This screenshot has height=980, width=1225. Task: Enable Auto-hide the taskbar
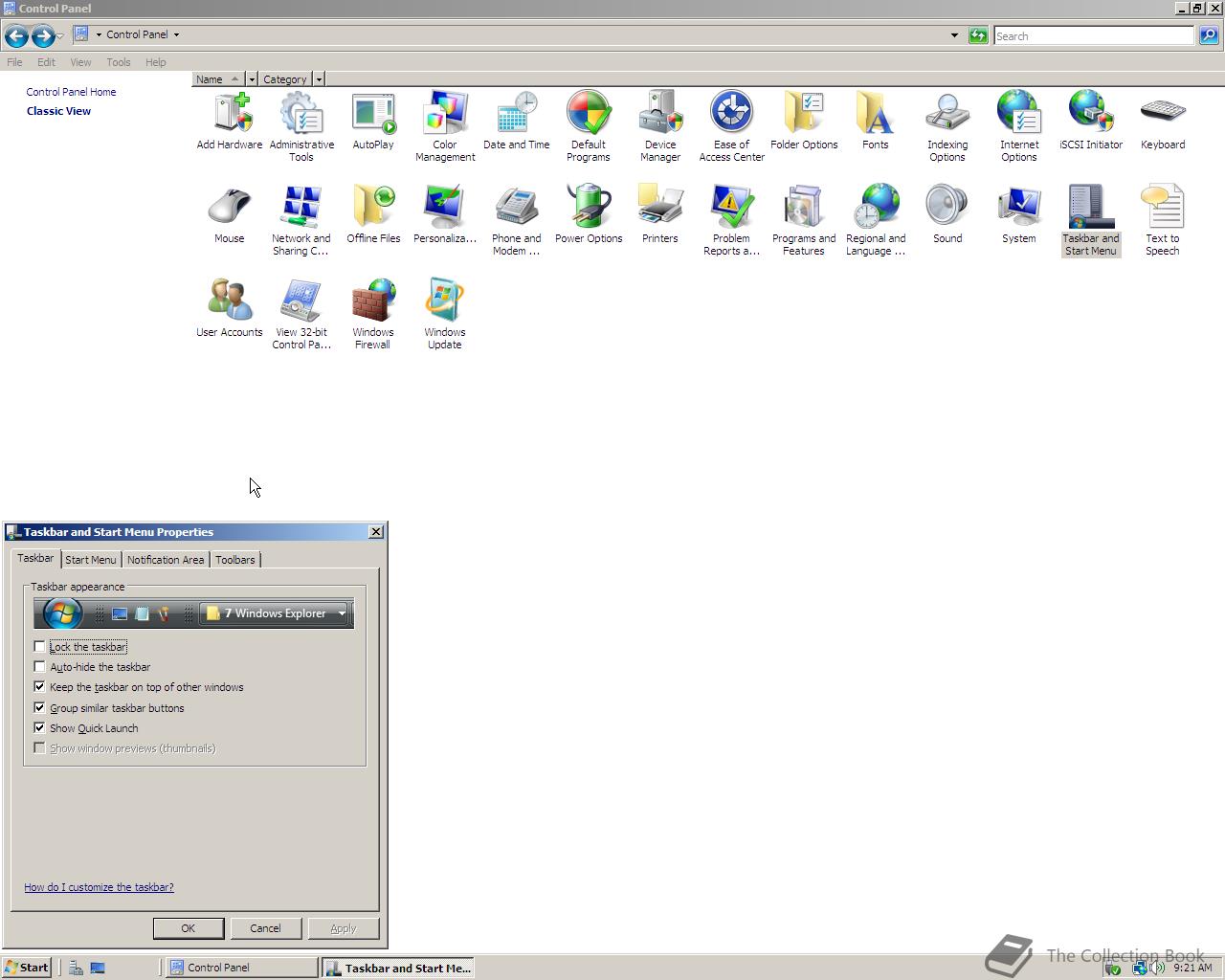[39, 667]
